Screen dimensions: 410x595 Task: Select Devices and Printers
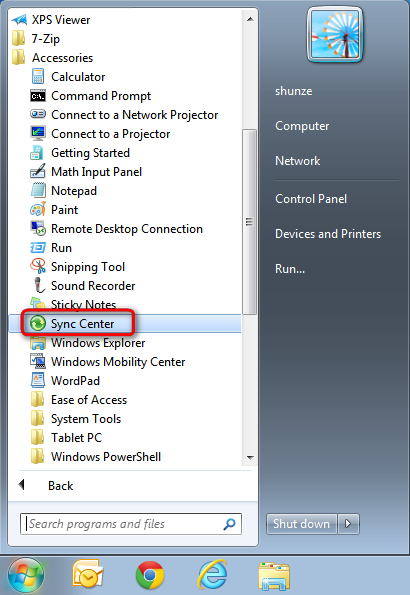328,234
